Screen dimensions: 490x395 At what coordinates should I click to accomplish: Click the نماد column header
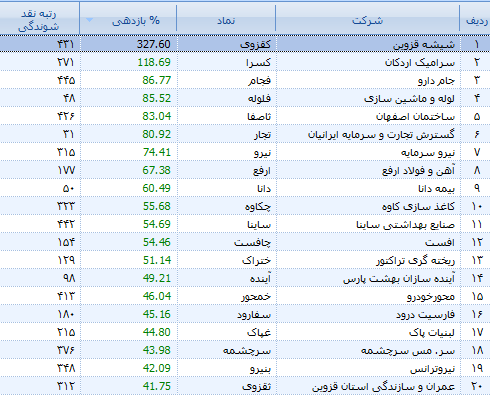click(x=226, y=17)
